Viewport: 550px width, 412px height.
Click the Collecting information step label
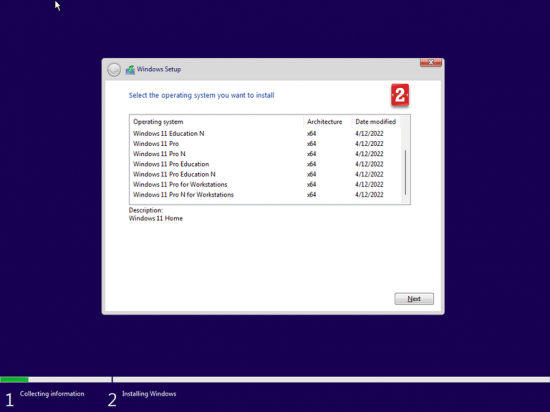(x=52, y=394)
